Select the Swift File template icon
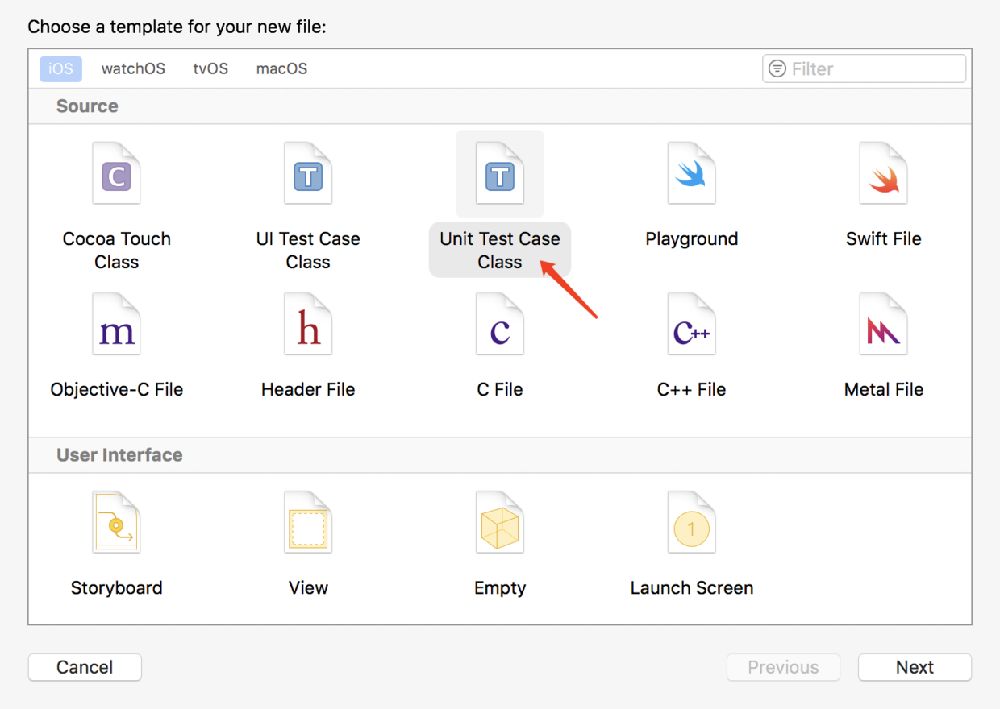Image resolution: width=1000 pixels, height=709 pixels. (883, 174)
